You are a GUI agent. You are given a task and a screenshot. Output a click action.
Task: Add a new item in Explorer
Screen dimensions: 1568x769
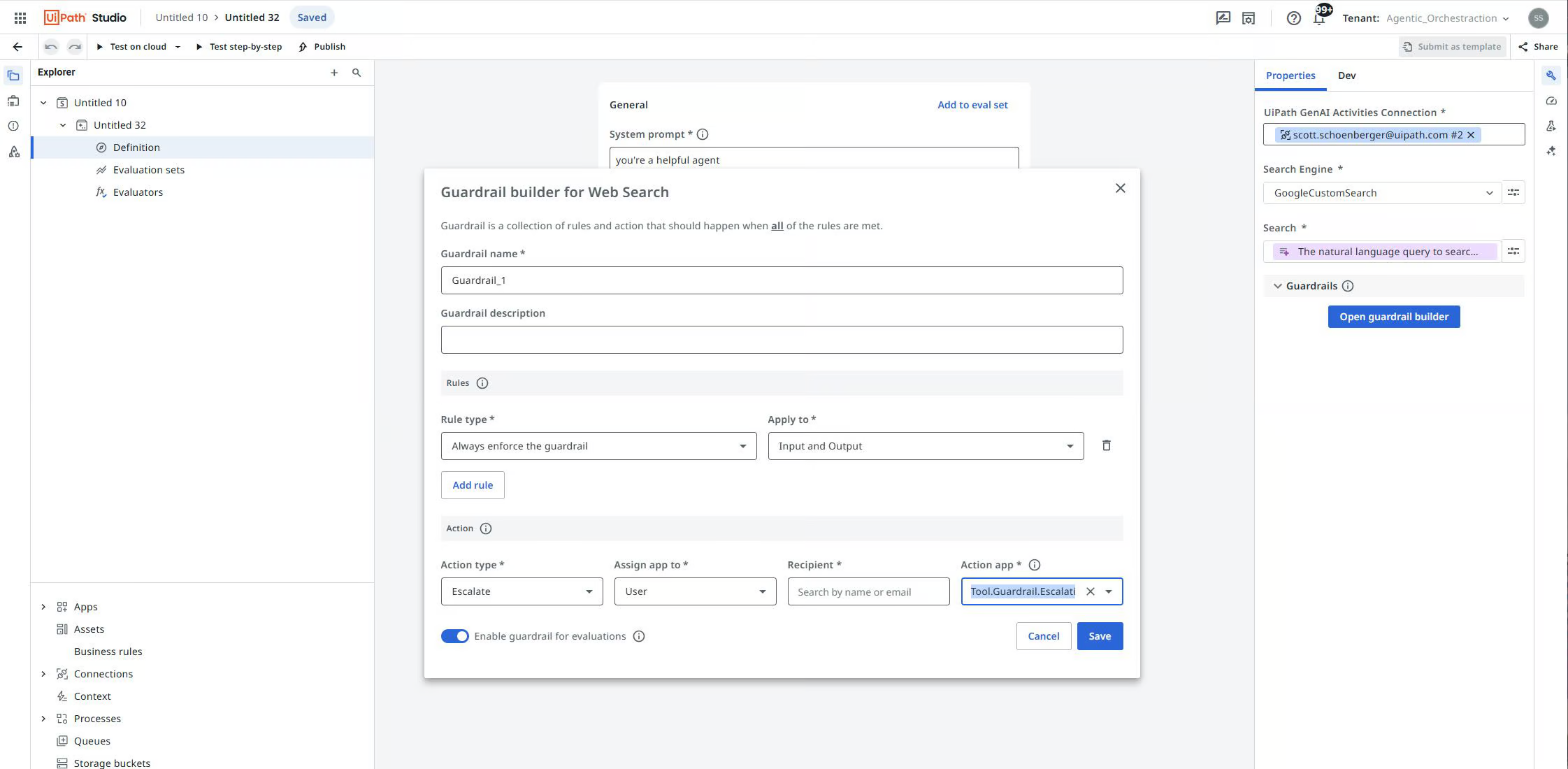334,73
